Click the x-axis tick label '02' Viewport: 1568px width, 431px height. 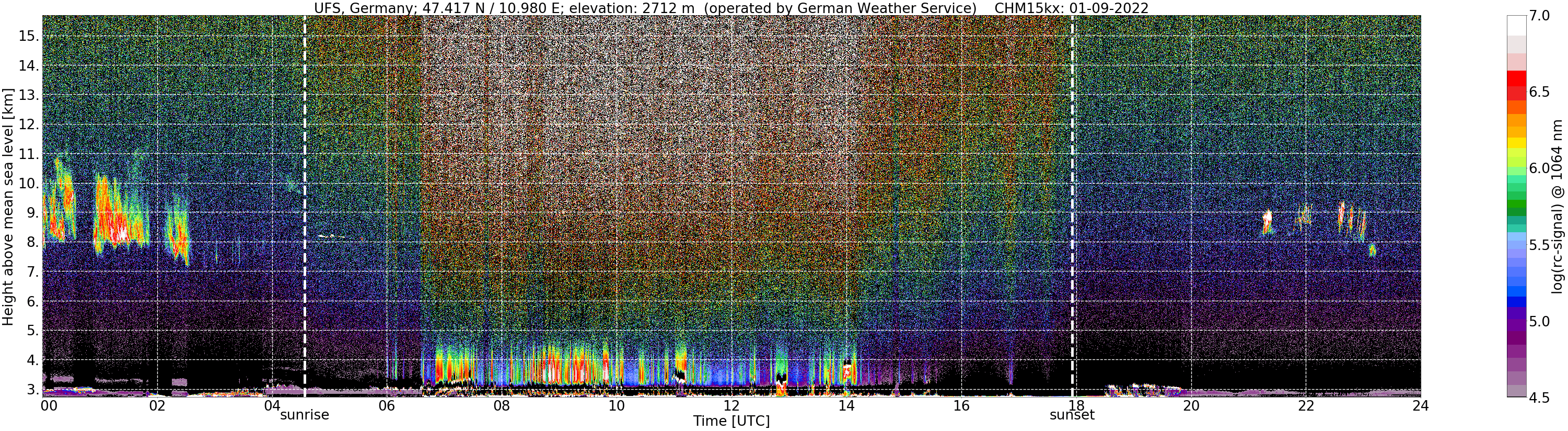[157, 405]
